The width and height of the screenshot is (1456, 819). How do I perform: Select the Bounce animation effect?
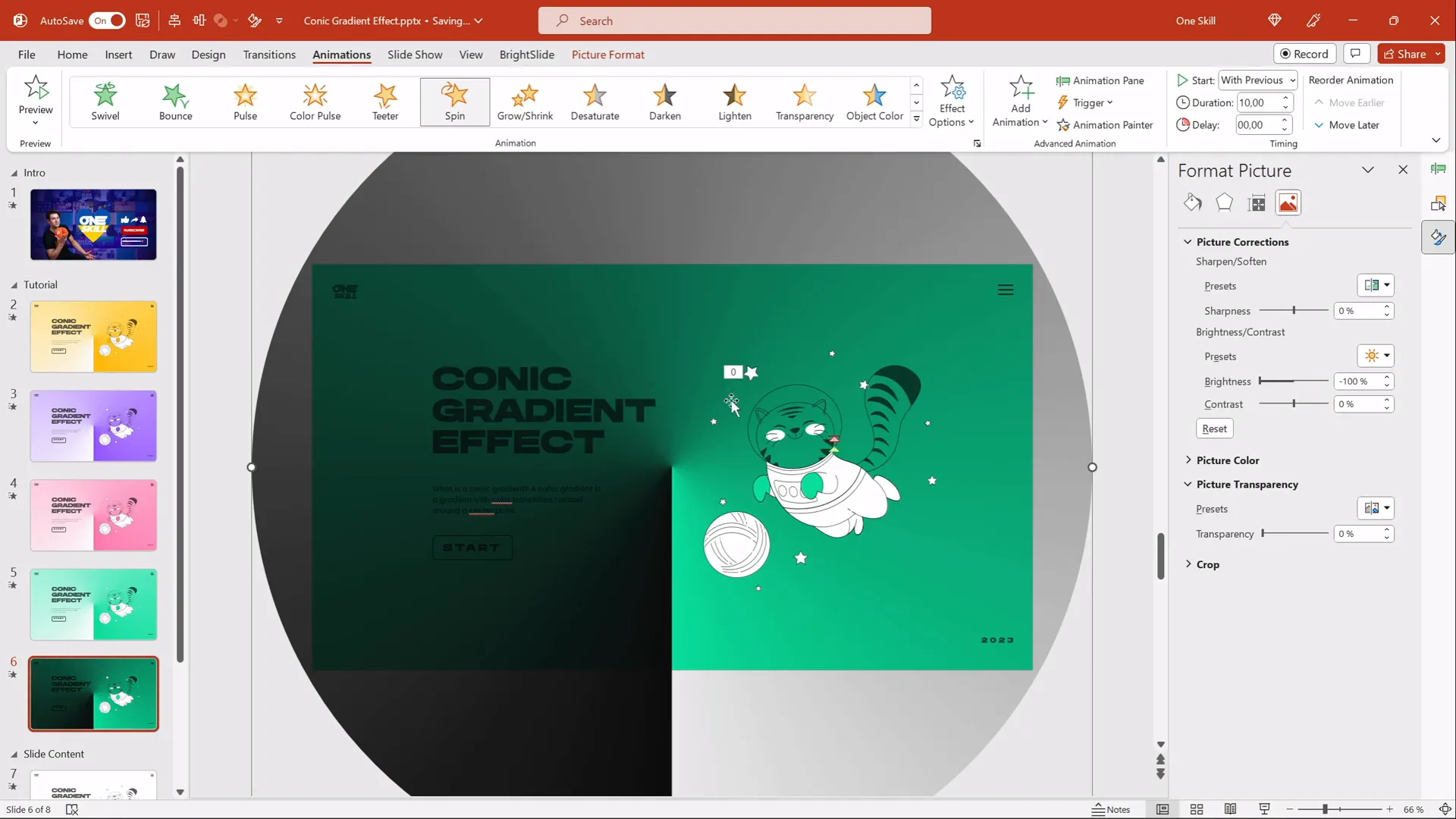(176, 101)
